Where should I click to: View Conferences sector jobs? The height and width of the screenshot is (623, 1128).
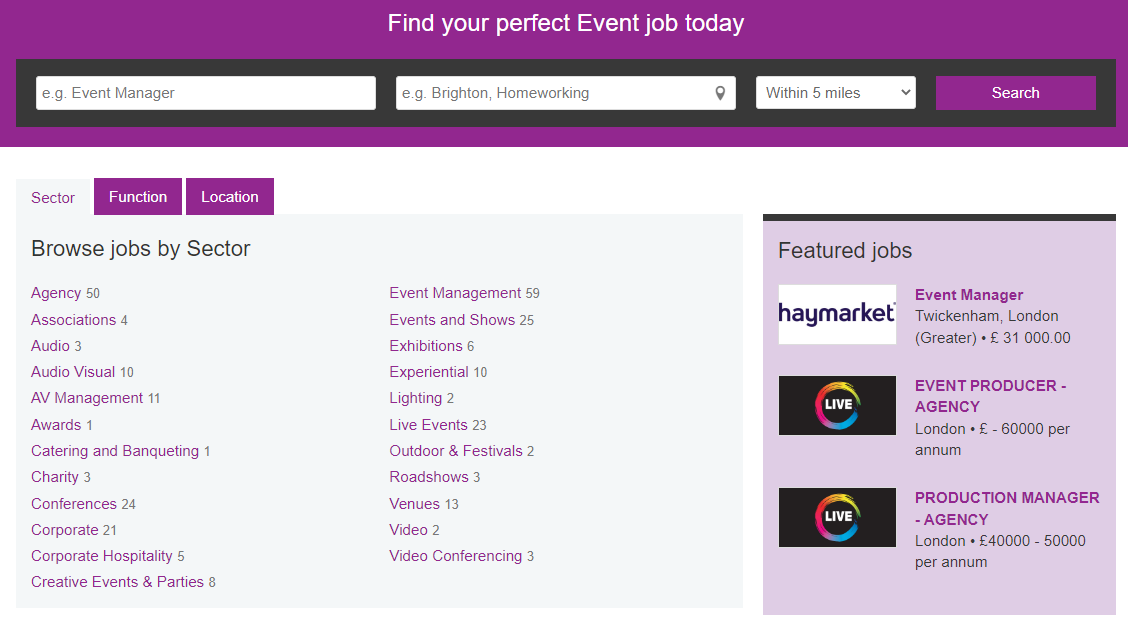73,503
